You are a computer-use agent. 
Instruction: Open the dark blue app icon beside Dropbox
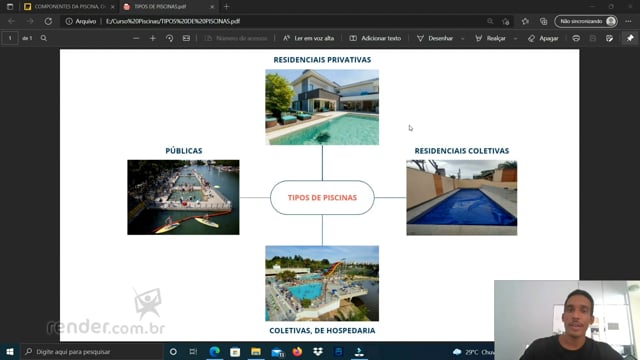tap(338, 351)
